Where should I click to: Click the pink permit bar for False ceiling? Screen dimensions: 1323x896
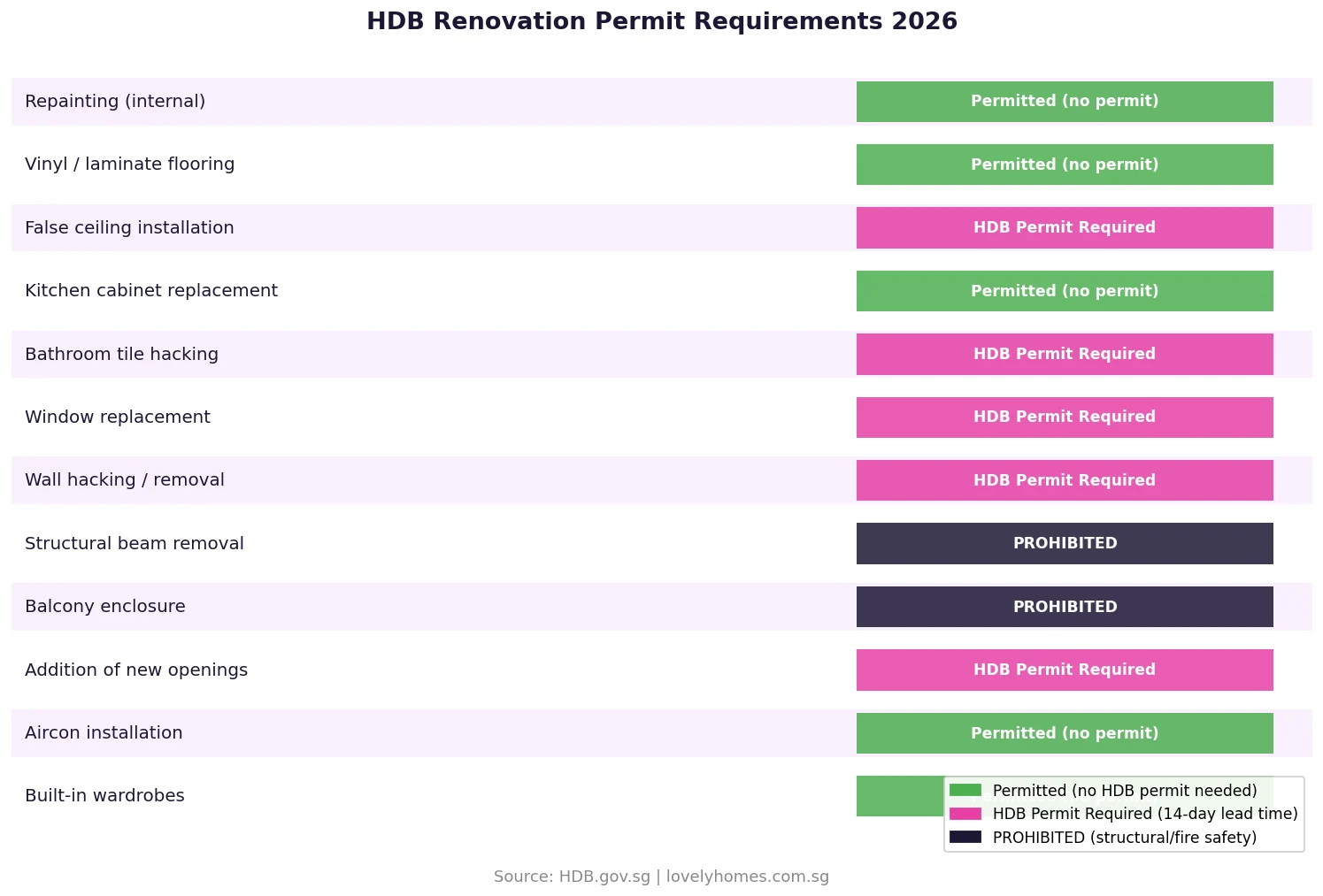coord(1065,228)
